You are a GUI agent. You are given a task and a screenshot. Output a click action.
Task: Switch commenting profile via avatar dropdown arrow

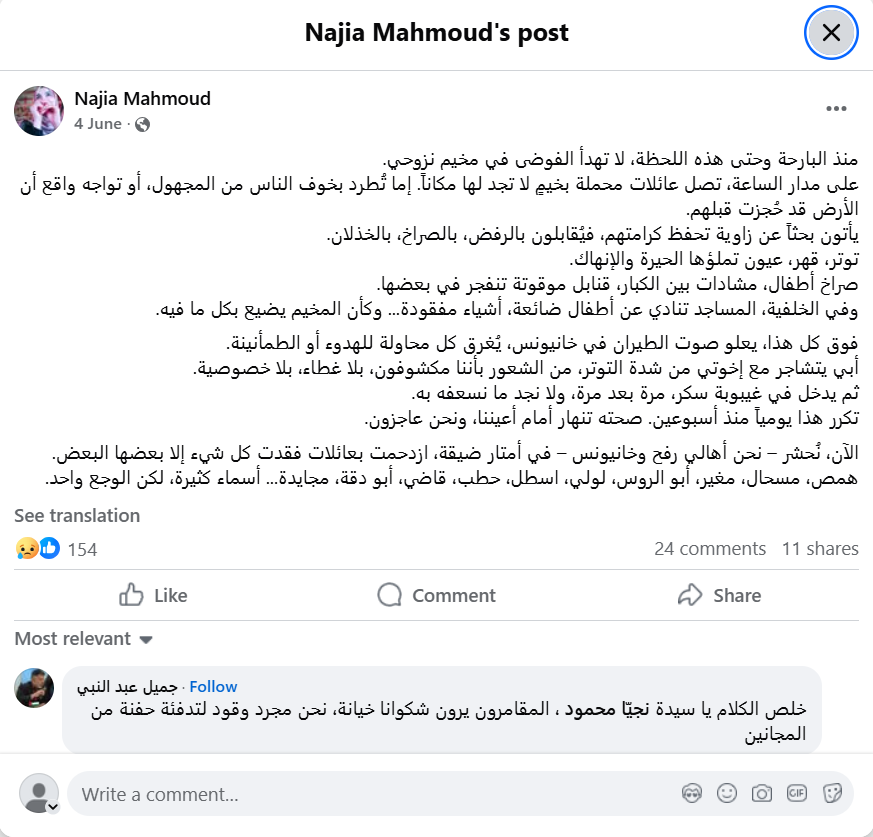pyautogui.click(x=53, y=806)
